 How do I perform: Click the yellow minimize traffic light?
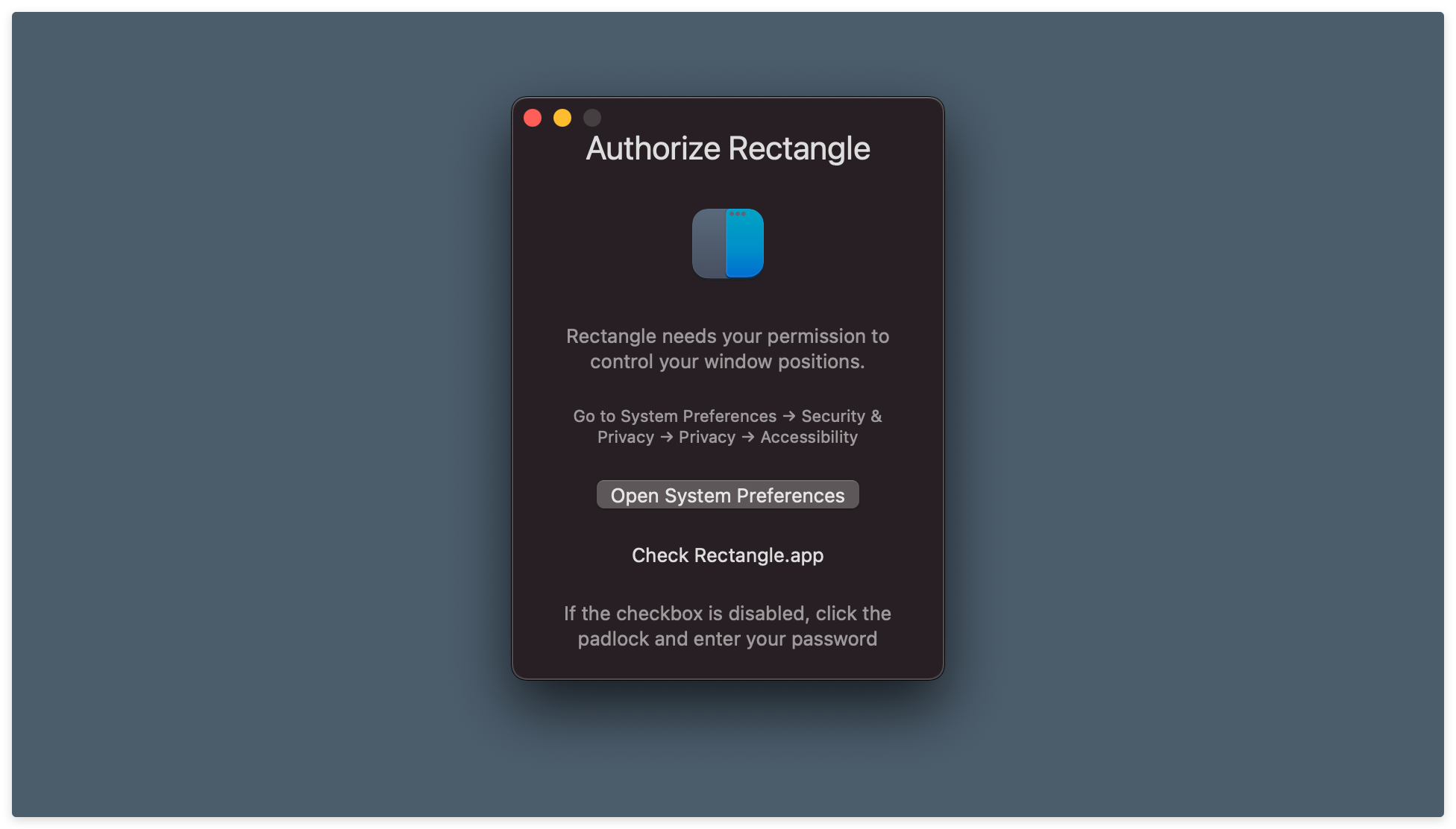[562, 117]
